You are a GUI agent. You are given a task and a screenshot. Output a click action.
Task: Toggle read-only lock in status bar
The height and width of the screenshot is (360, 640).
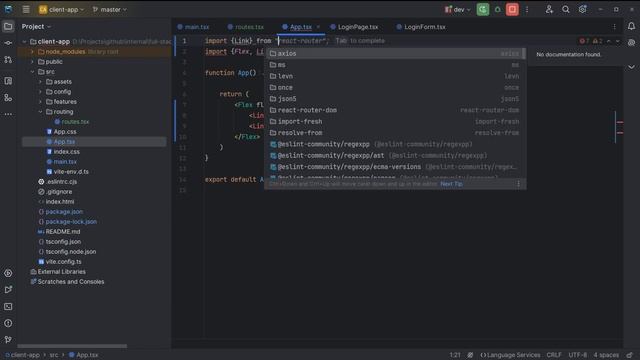[x=630, y=355]
